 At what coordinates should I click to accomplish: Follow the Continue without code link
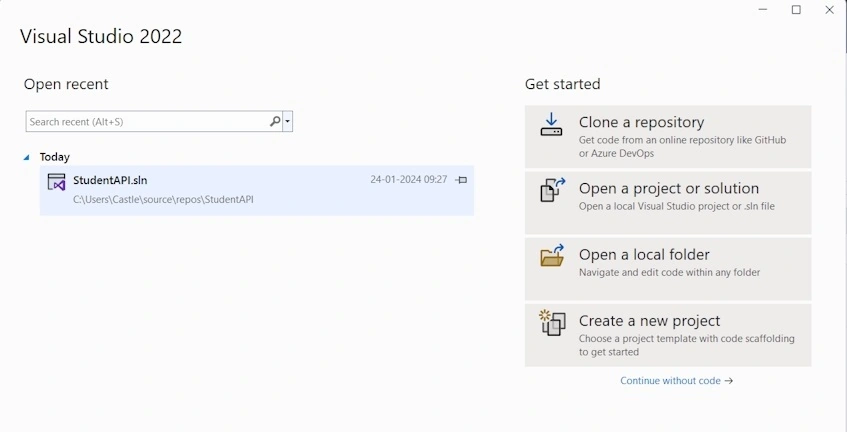[676, 381]
